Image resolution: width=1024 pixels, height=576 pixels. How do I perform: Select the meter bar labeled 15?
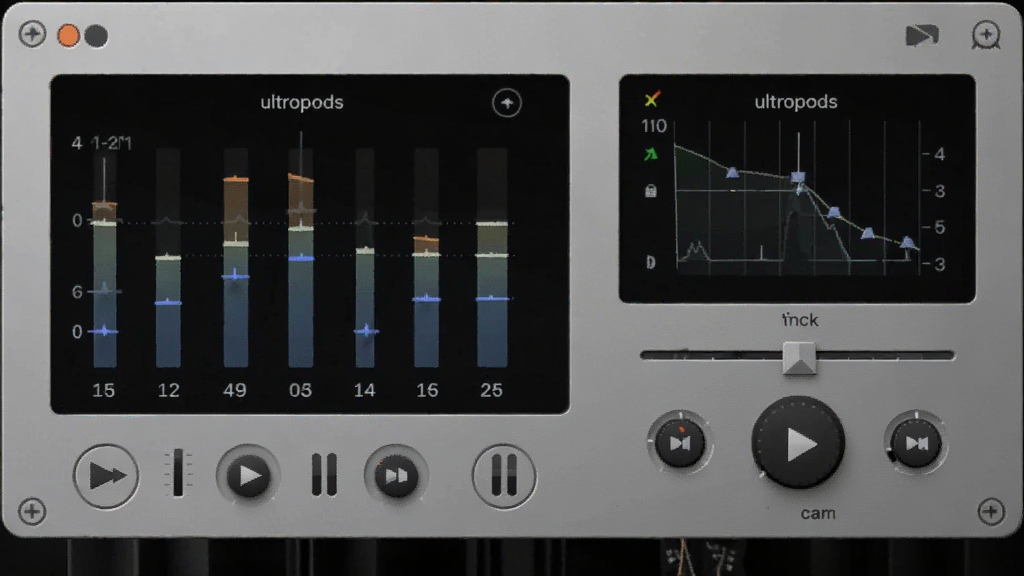[104, 258]
